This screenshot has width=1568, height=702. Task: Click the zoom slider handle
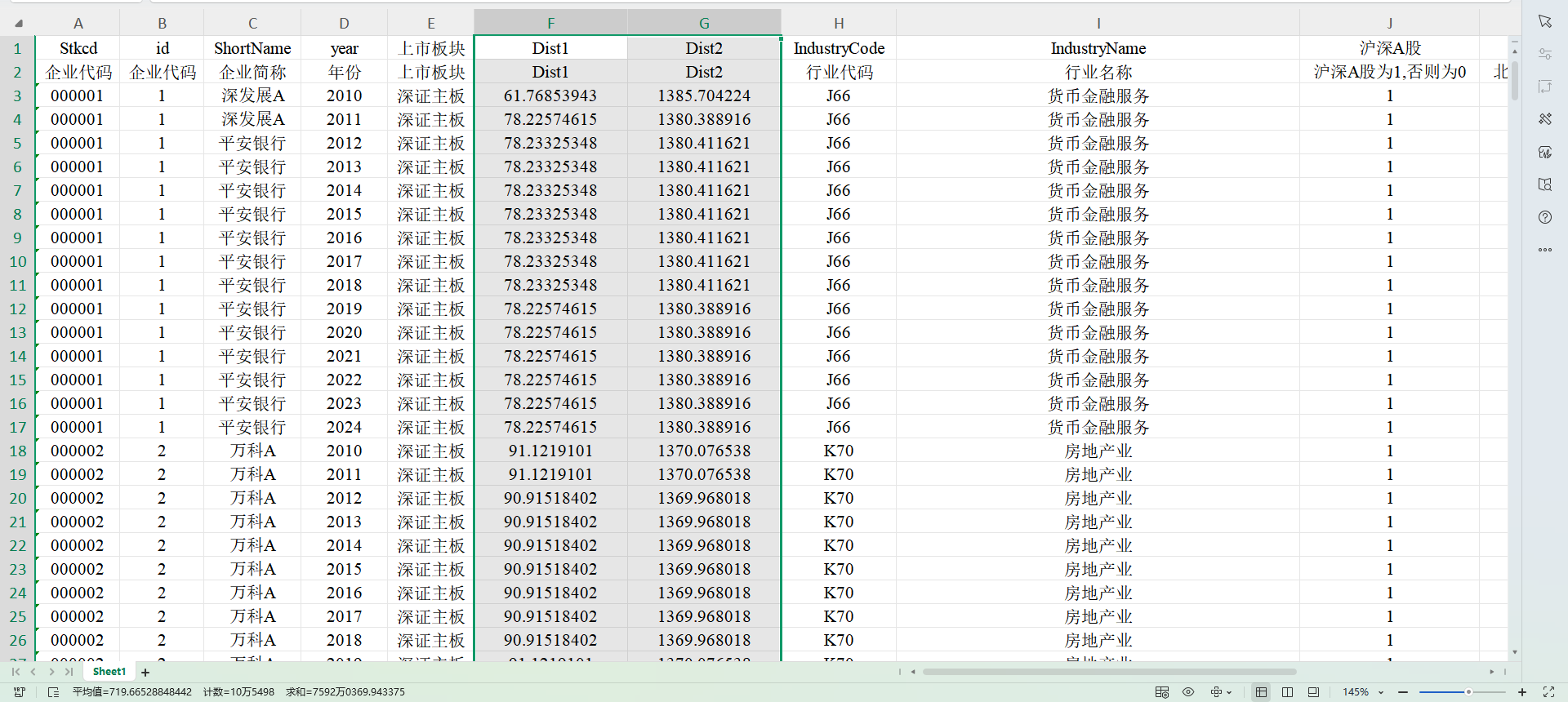[1468, 692]
